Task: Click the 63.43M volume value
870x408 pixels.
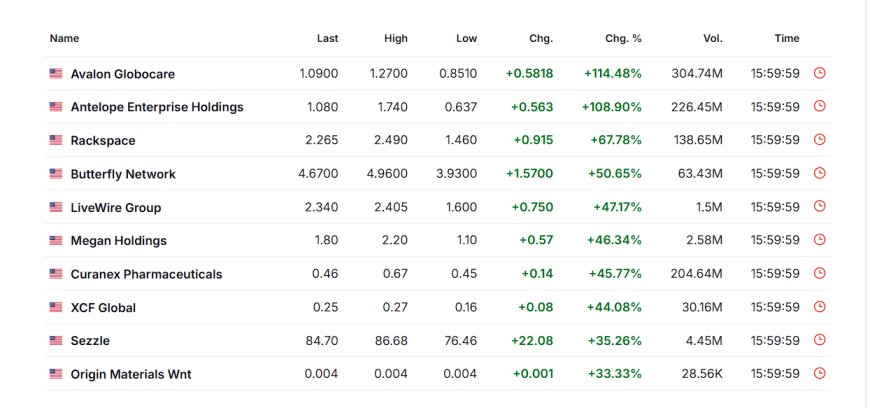Action: (x=700, y=174)
